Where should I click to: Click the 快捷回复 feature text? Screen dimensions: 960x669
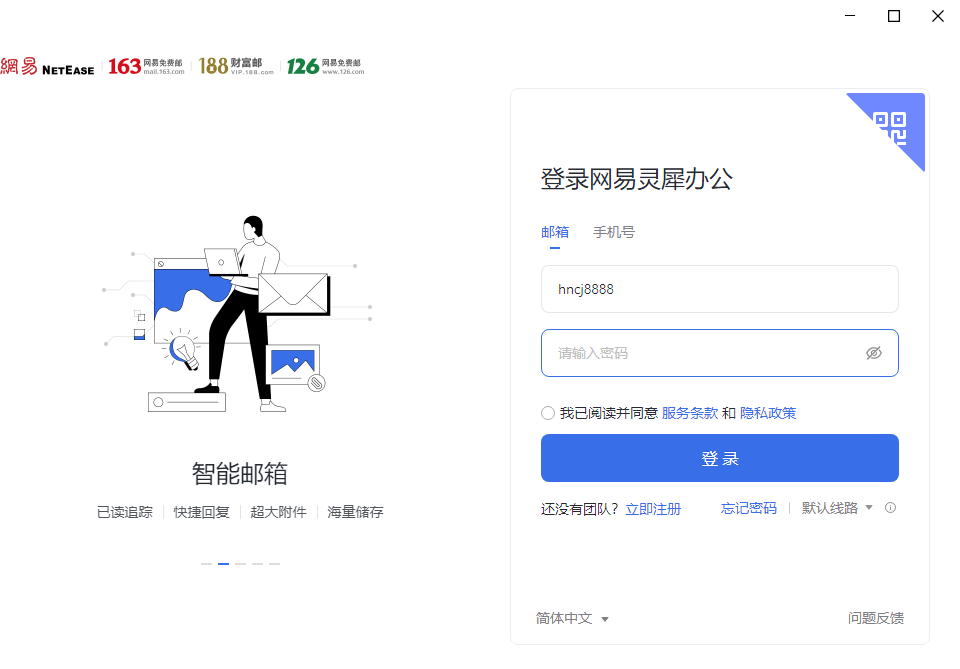point(201,512)
